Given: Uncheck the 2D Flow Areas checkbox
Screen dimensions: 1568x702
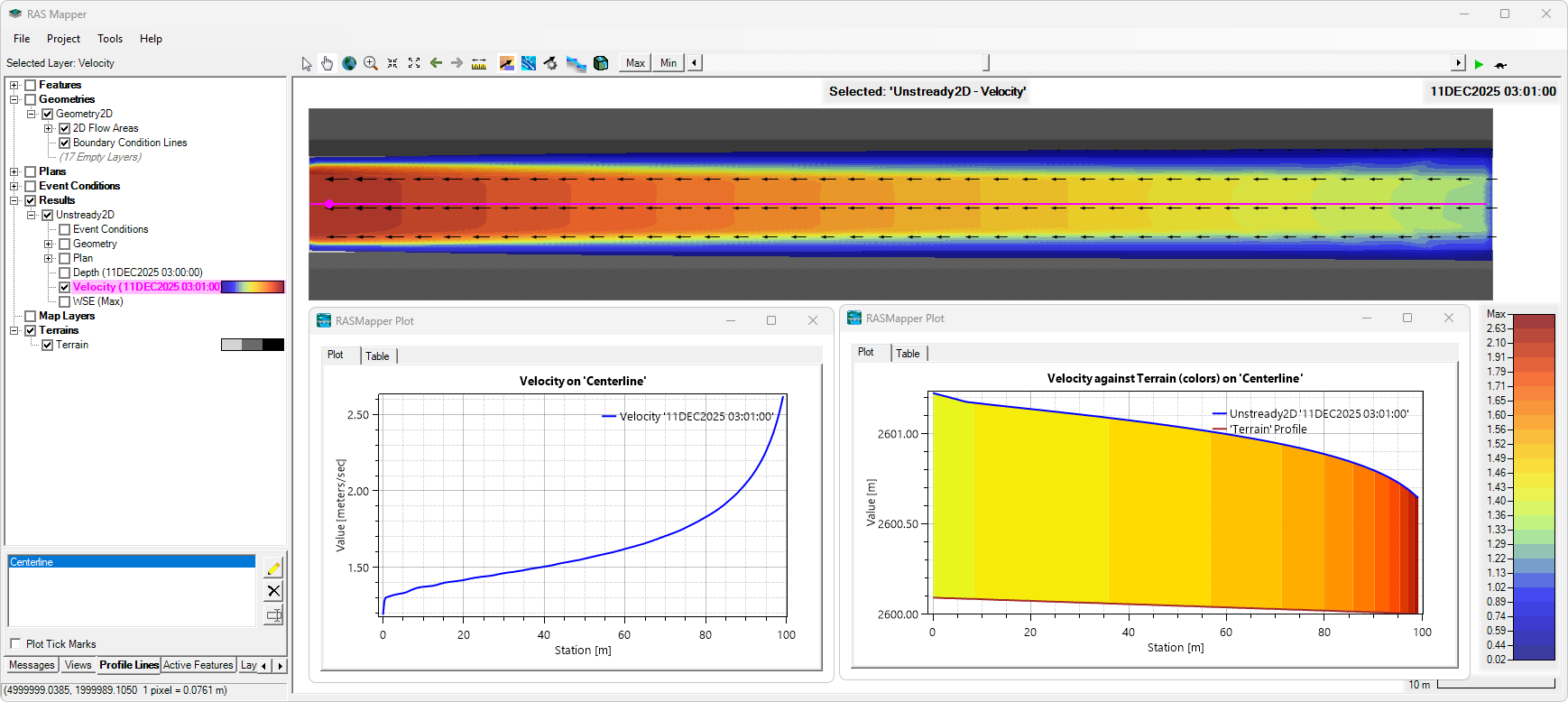Looking at the screenshot, I should 65,128.
